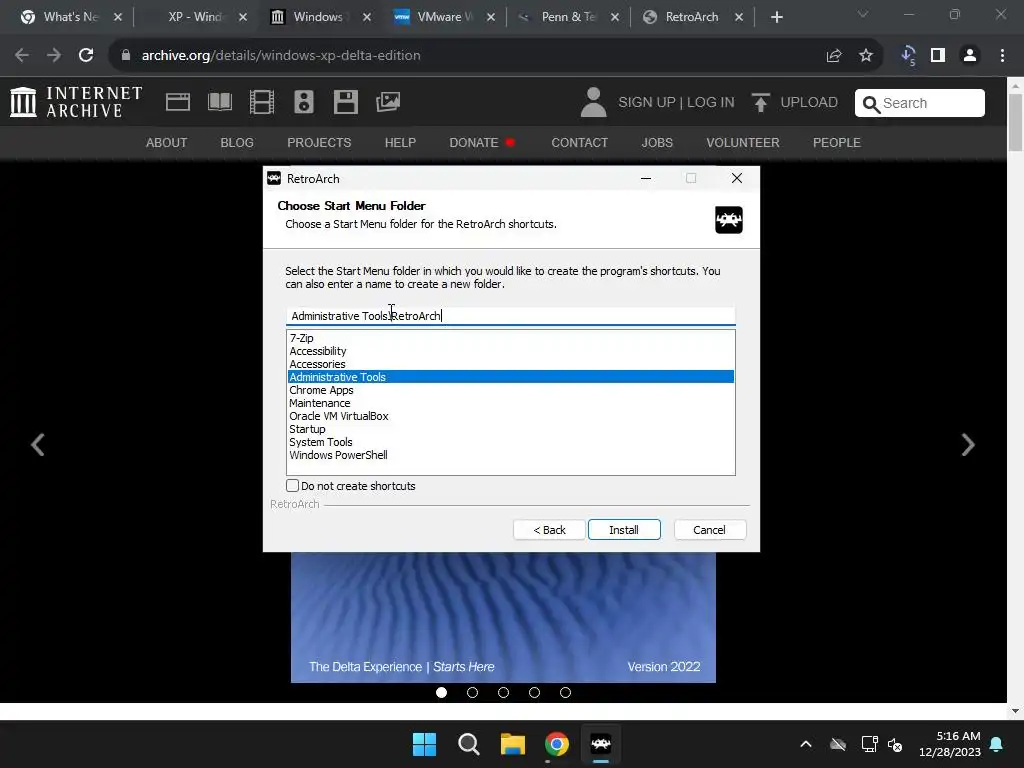Open the Video film-strip icon
Screen dimensions: 1024x768
(261, 102)
